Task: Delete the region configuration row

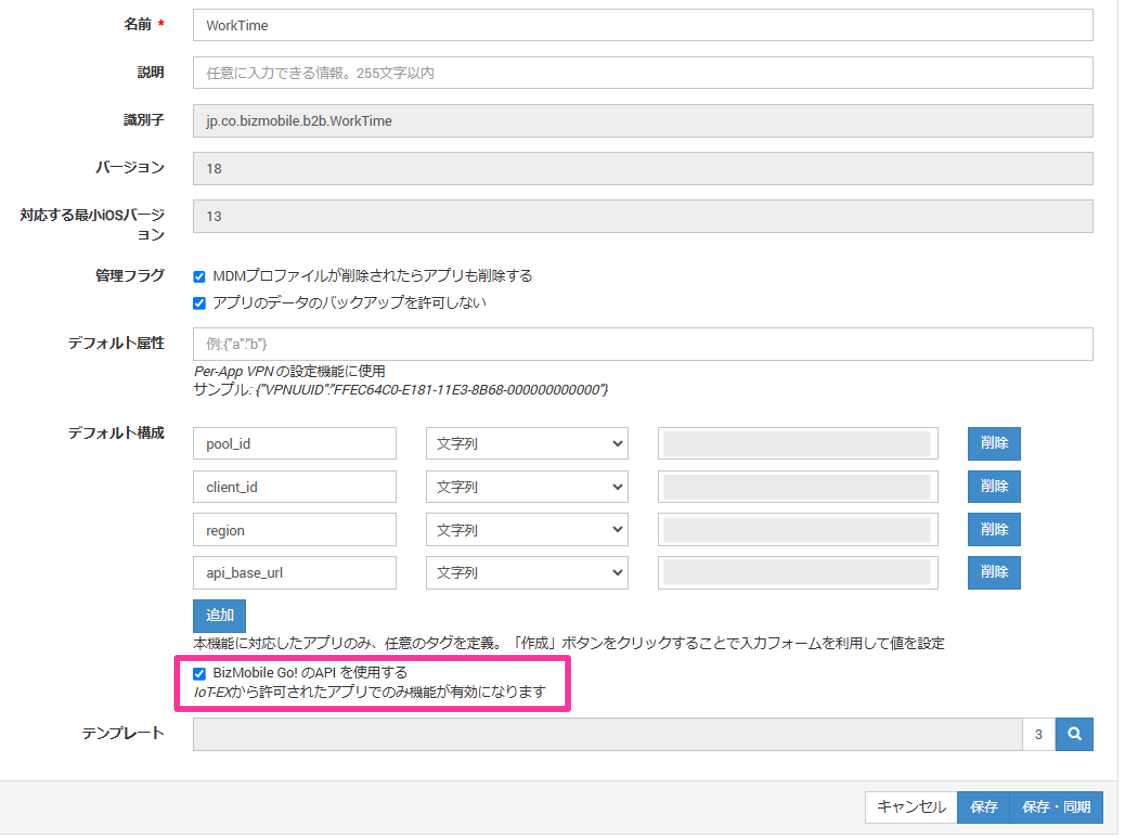Action: click(994, 530)
